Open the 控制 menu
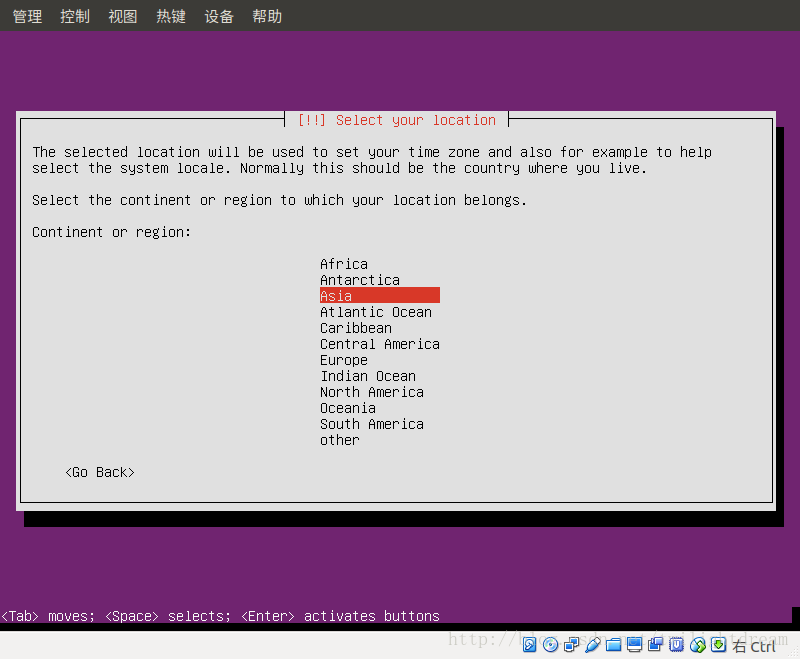Image resolution: width=800 pixels, height=659 pixels. (x=74, y=15)
